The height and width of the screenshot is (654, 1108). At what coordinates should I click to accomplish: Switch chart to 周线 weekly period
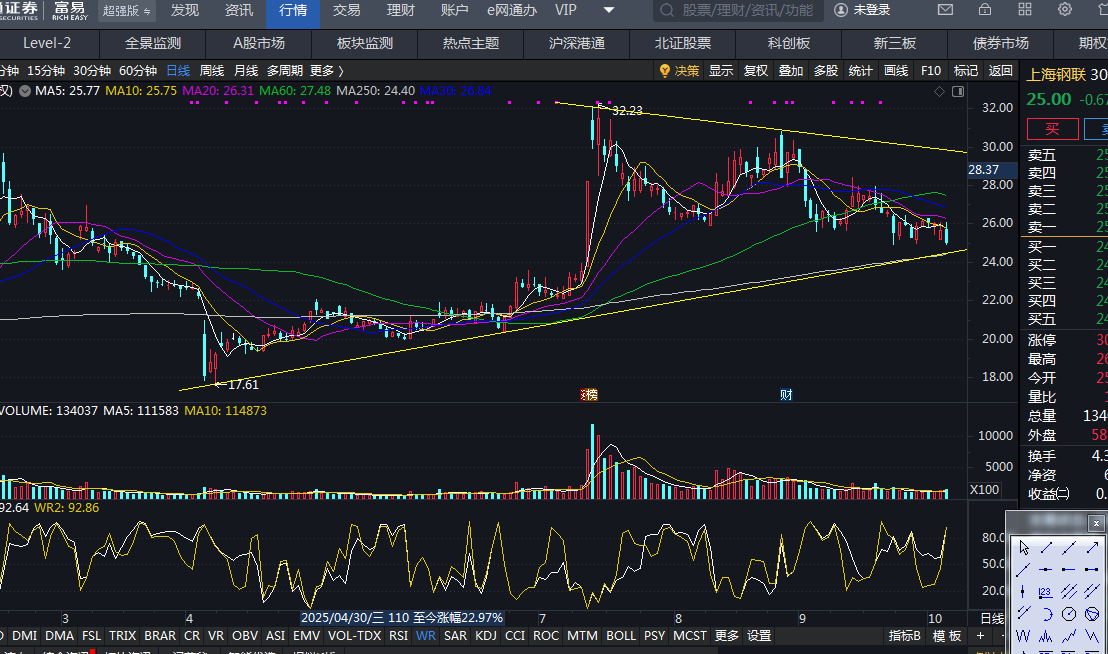coord(212,71)
